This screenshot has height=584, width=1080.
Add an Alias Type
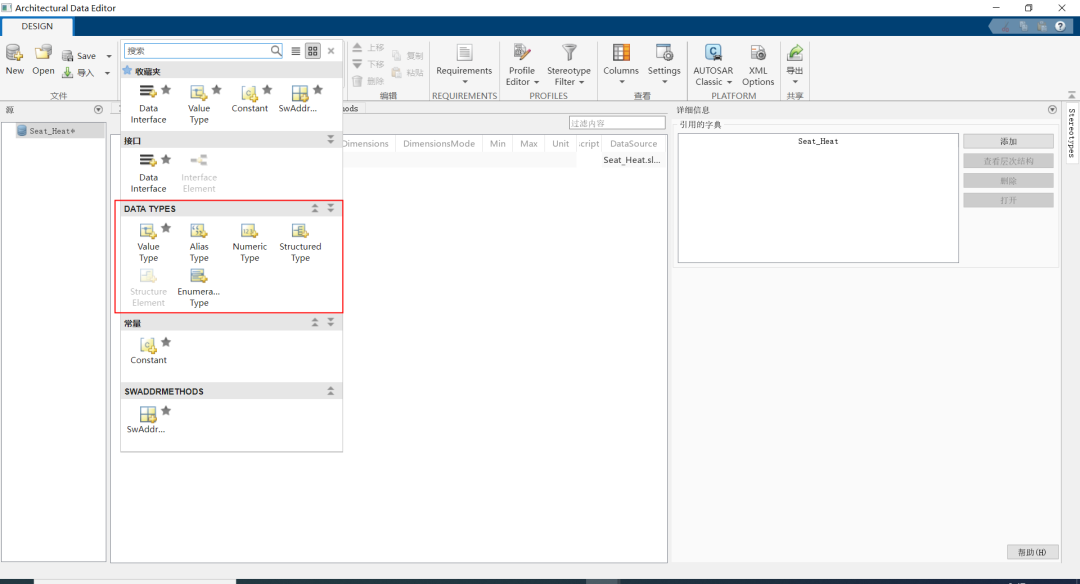point(199,242)
